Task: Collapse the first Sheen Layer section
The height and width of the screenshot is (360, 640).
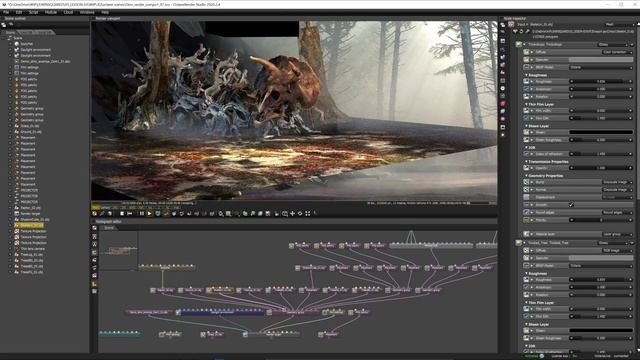Action: [x=527, y=126]
